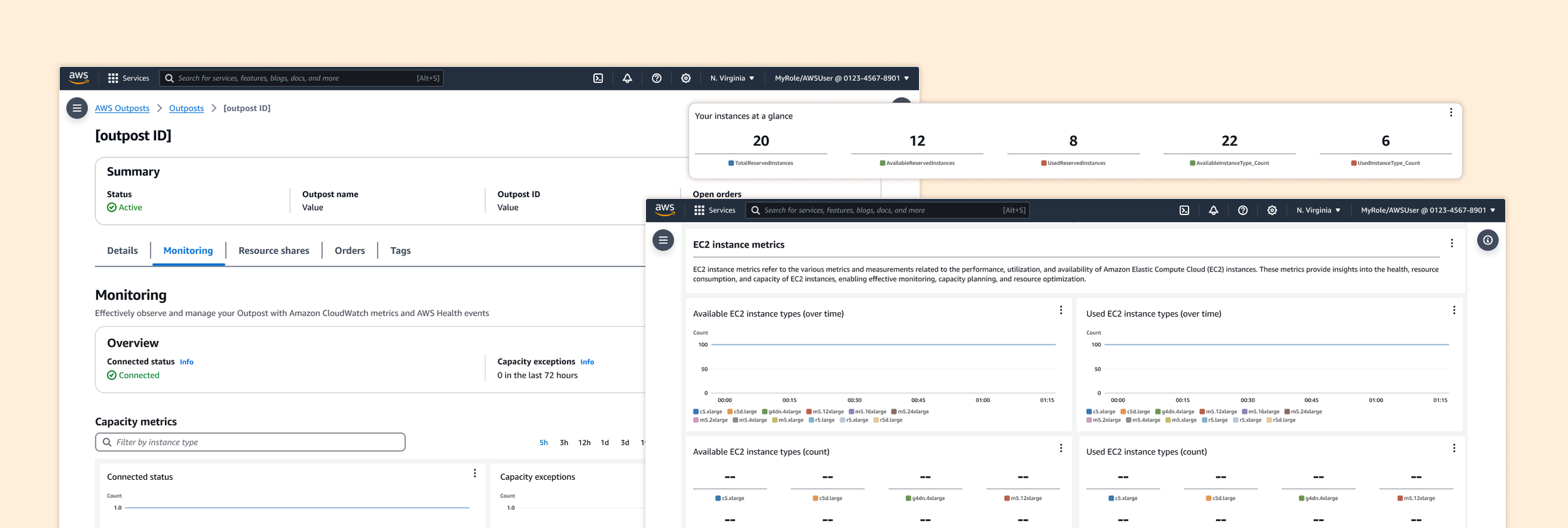Switch to the Resource shares tab
This screenshot has height=528, width=1568.
(x=274, y=251)
